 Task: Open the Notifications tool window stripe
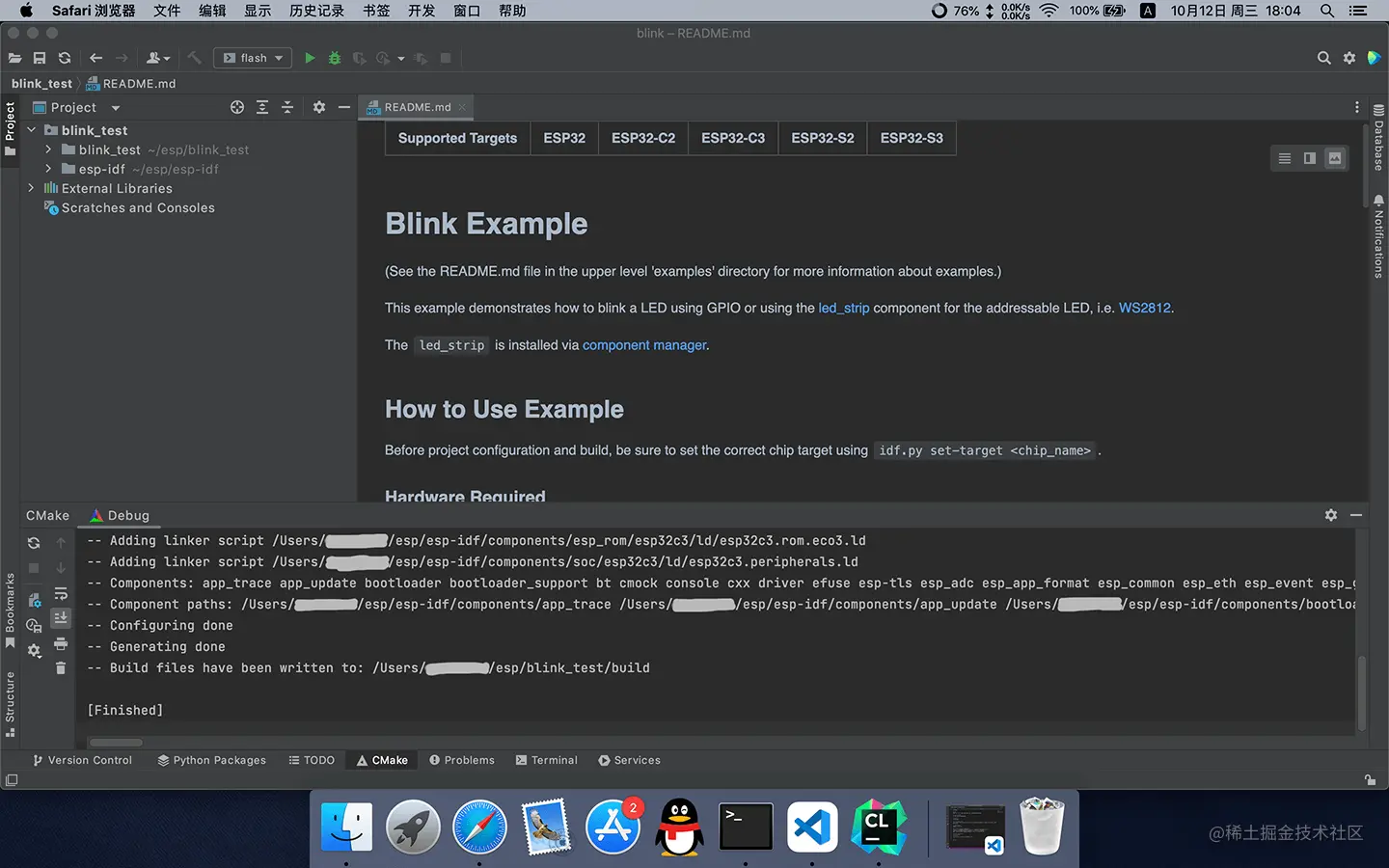[1378, 236]
